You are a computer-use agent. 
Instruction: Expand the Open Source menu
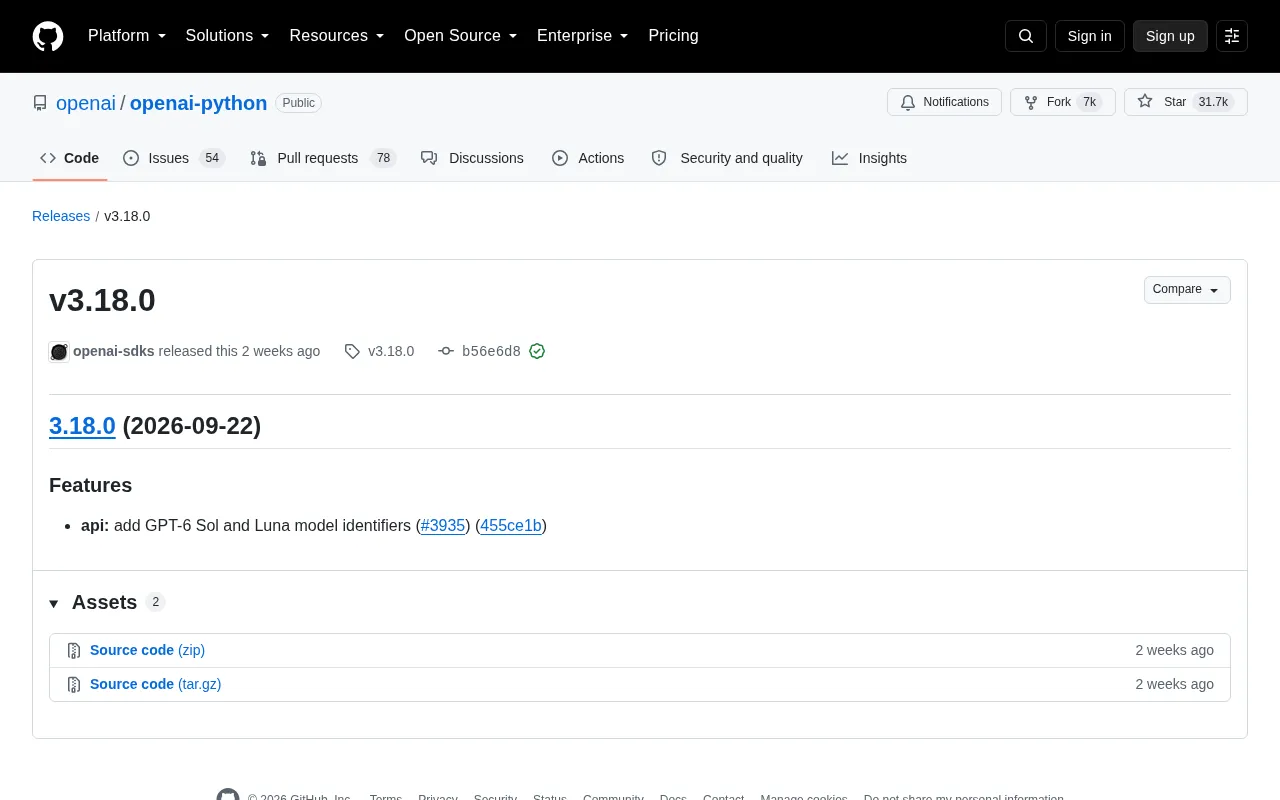click(x=461, y=36)
